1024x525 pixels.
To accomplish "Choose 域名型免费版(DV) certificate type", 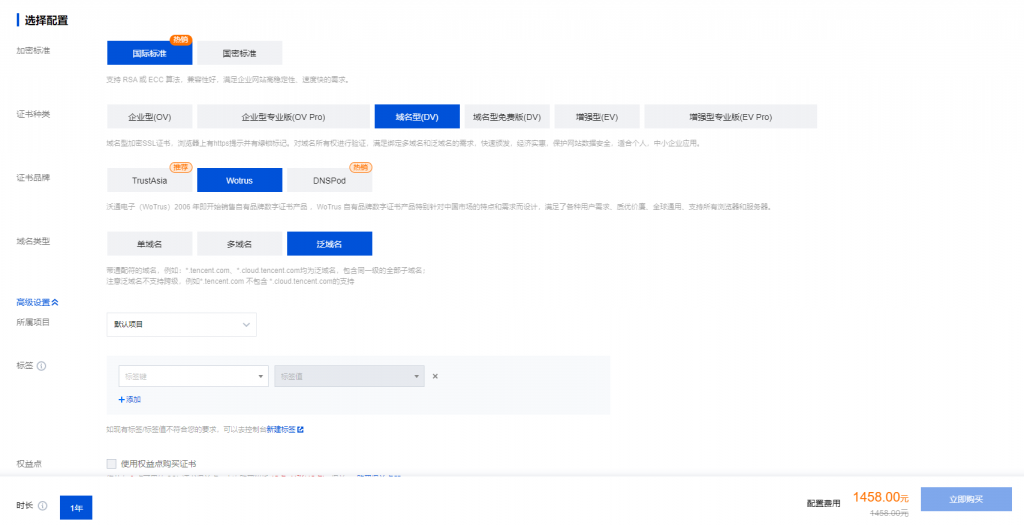I will [x=507, y=117].
